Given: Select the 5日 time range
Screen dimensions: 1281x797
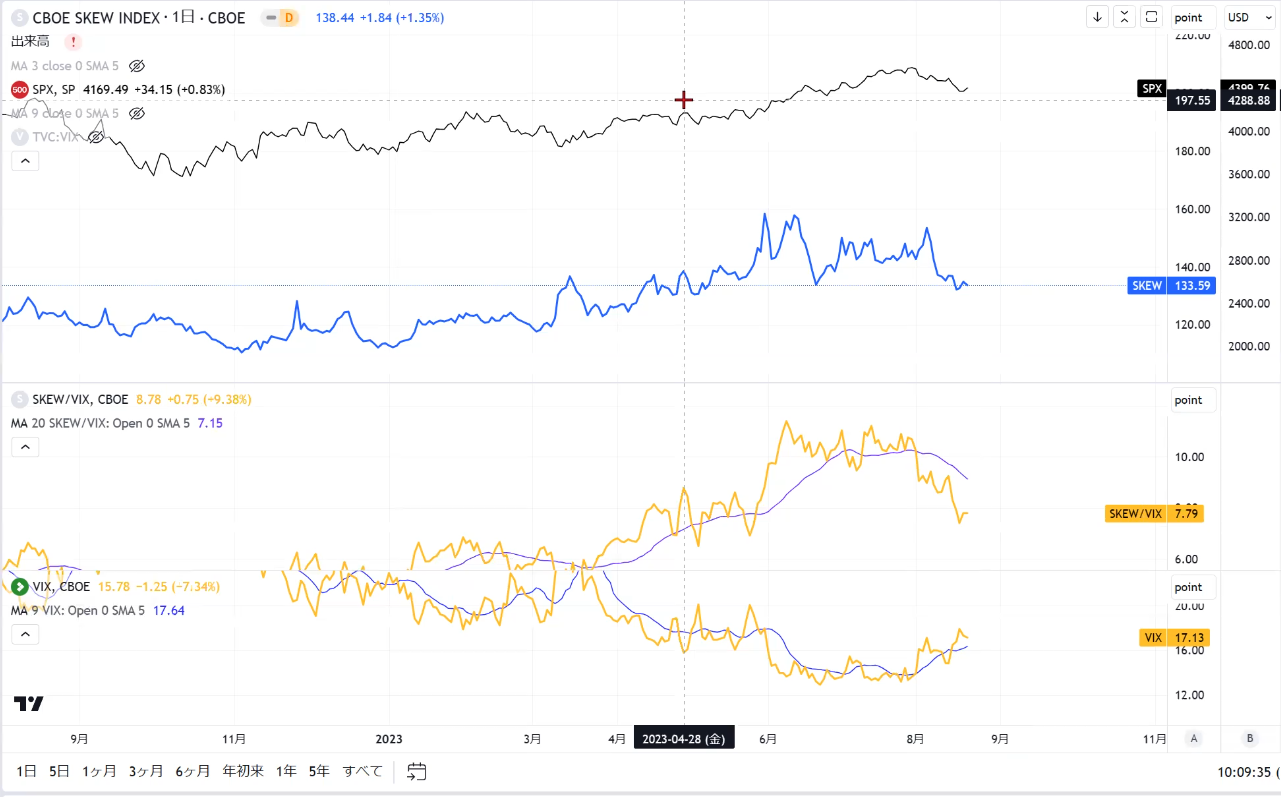Looking at the screenshot, I should 59,771.
